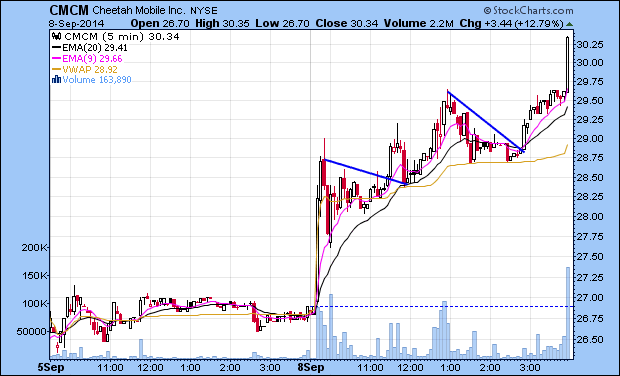620x376 pixels.
Task: Click the Low 26.70 value
Action: tap(282, 23)
